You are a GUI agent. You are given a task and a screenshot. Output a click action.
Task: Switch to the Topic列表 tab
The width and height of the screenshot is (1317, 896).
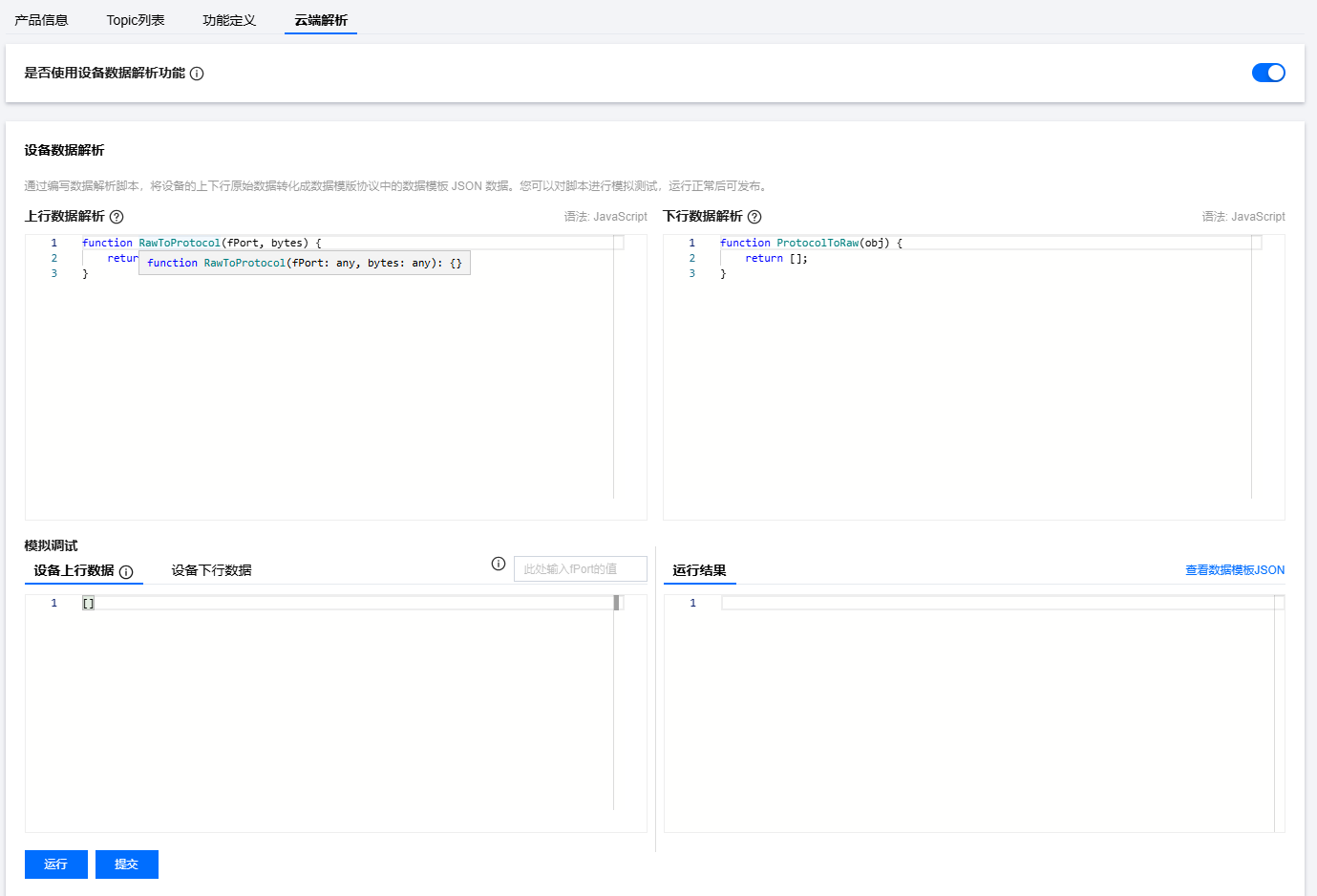tap(136, 20)
